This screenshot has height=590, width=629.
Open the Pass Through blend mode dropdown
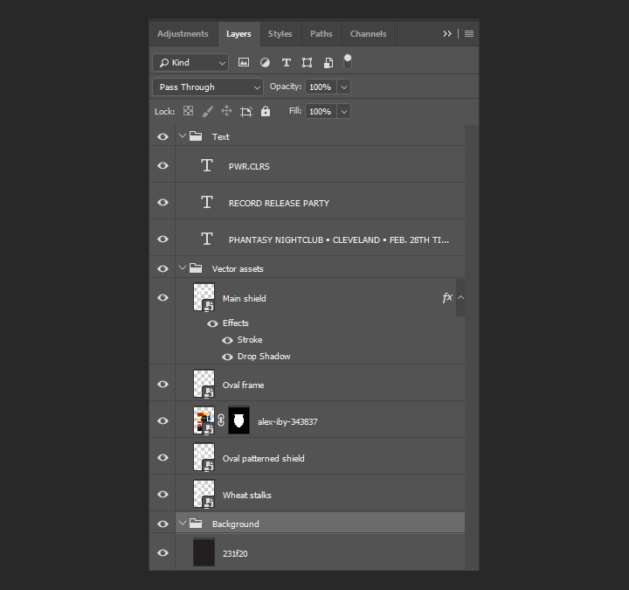coord(208,87)
